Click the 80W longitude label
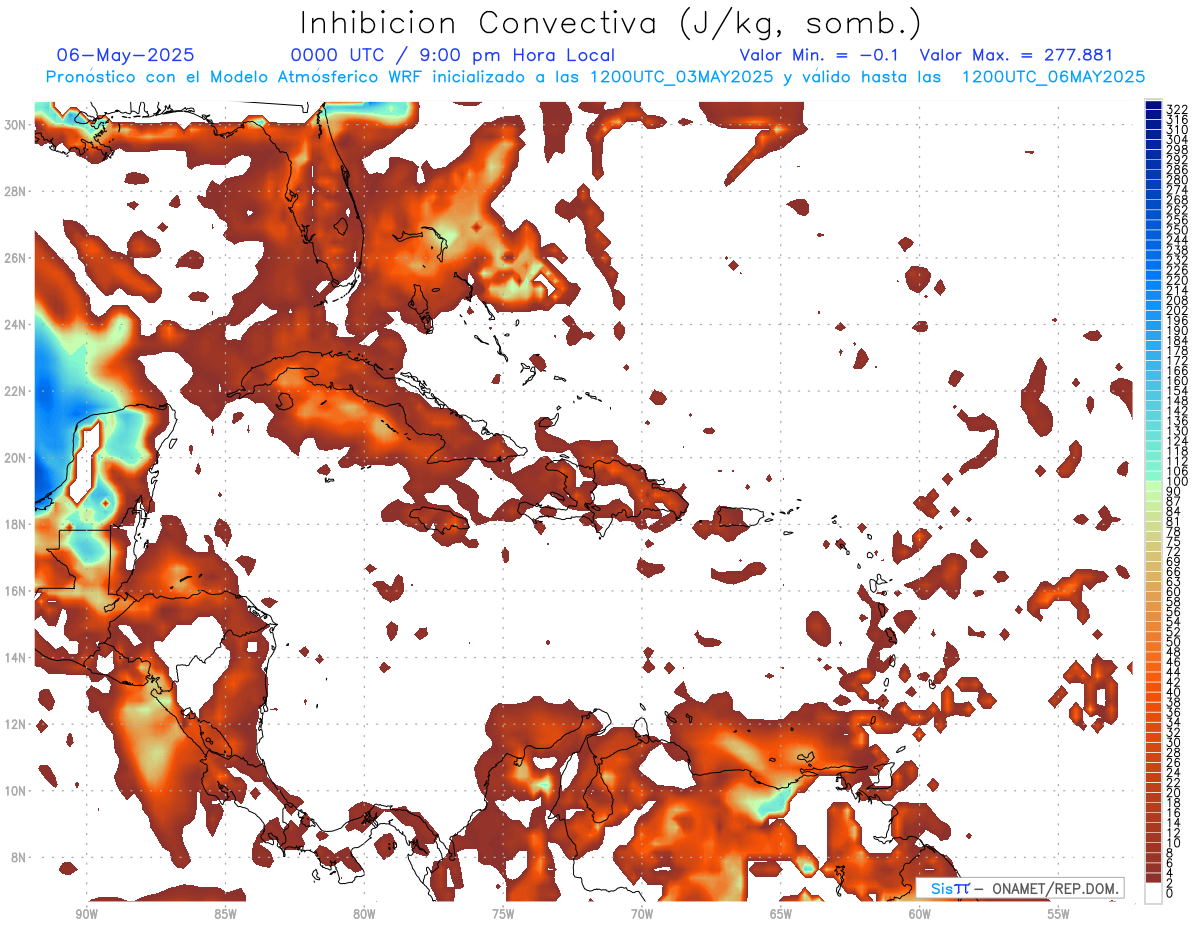 pyautogui.click(x=364, y=914)
